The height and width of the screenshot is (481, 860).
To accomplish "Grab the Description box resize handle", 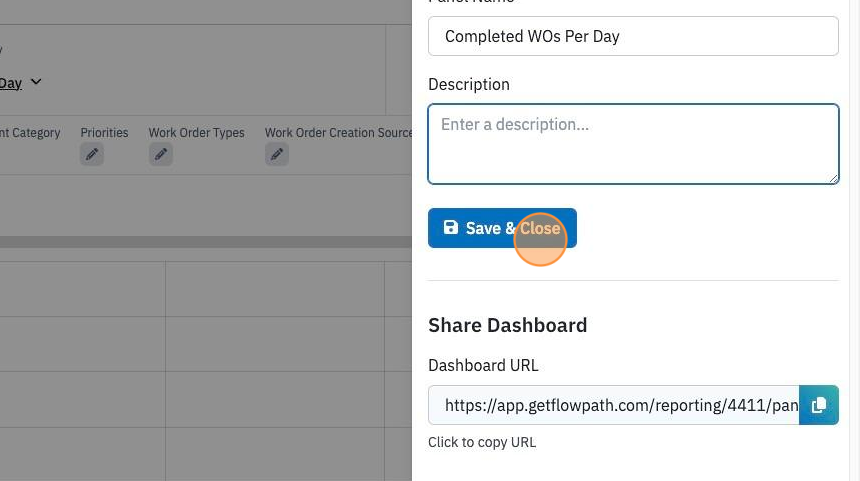I will click(x=834, y=179).
